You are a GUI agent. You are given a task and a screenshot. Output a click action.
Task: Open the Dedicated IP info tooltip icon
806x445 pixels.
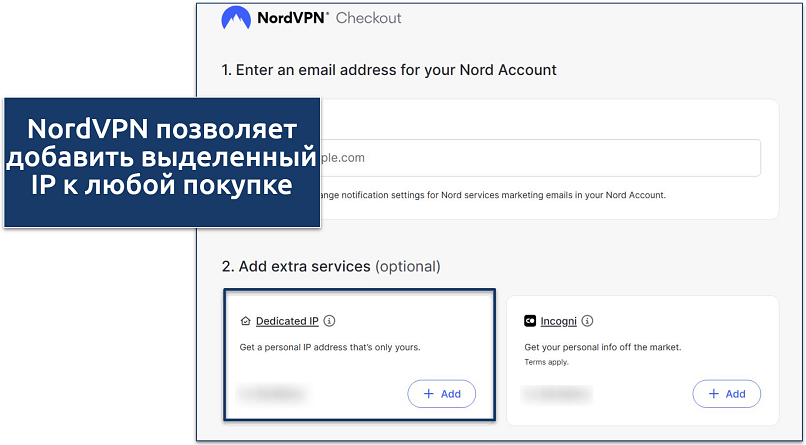coord(330,322)
